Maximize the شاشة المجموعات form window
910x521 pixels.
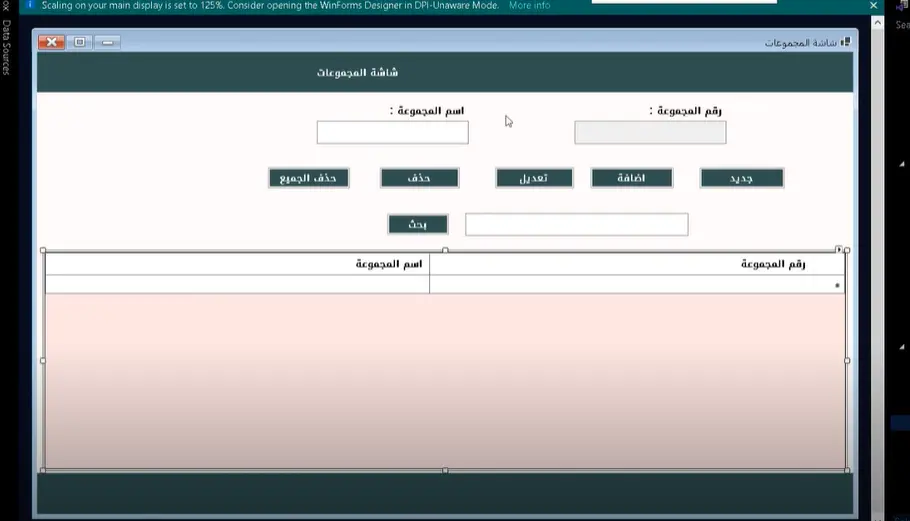80,42
